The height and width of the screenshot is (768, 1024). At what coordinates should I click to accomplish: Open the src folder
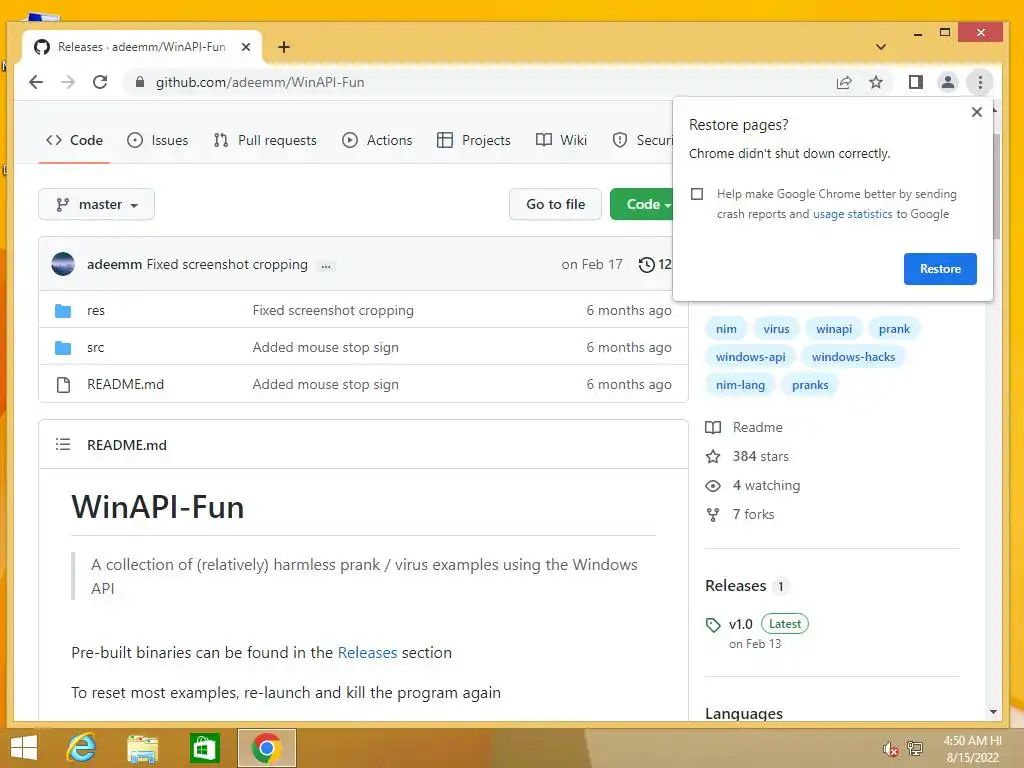95,347
